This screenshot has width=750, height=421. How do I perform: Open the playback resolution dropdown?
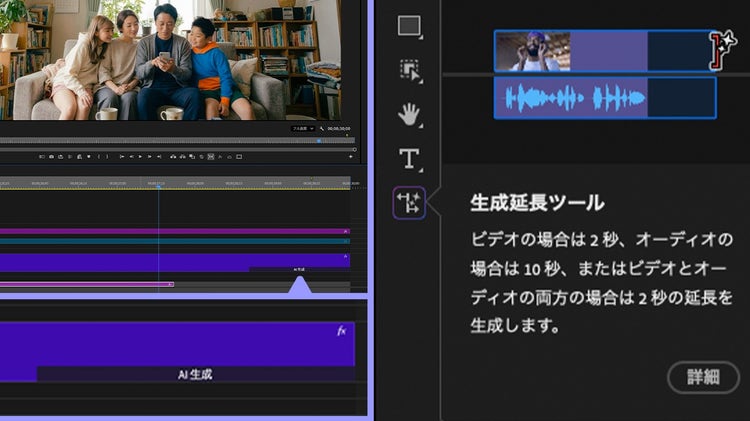303,129
